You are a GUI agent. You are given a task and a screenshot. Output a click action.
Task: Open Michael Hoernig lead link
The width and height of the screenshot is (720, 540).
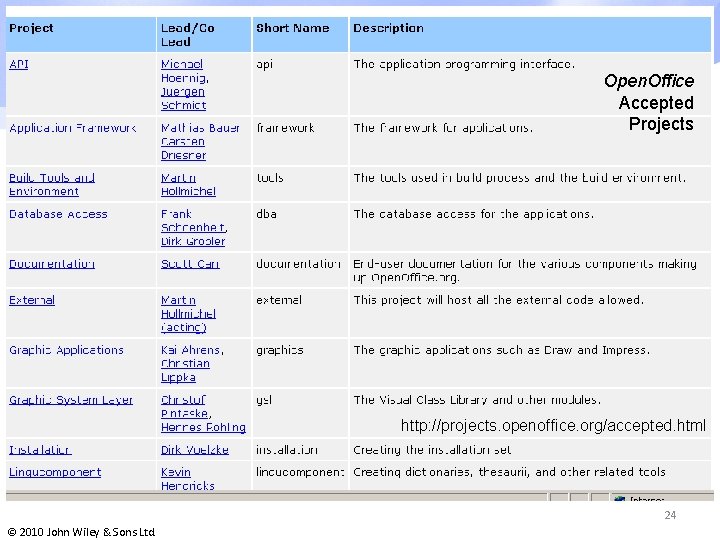(x=185, y=71)
